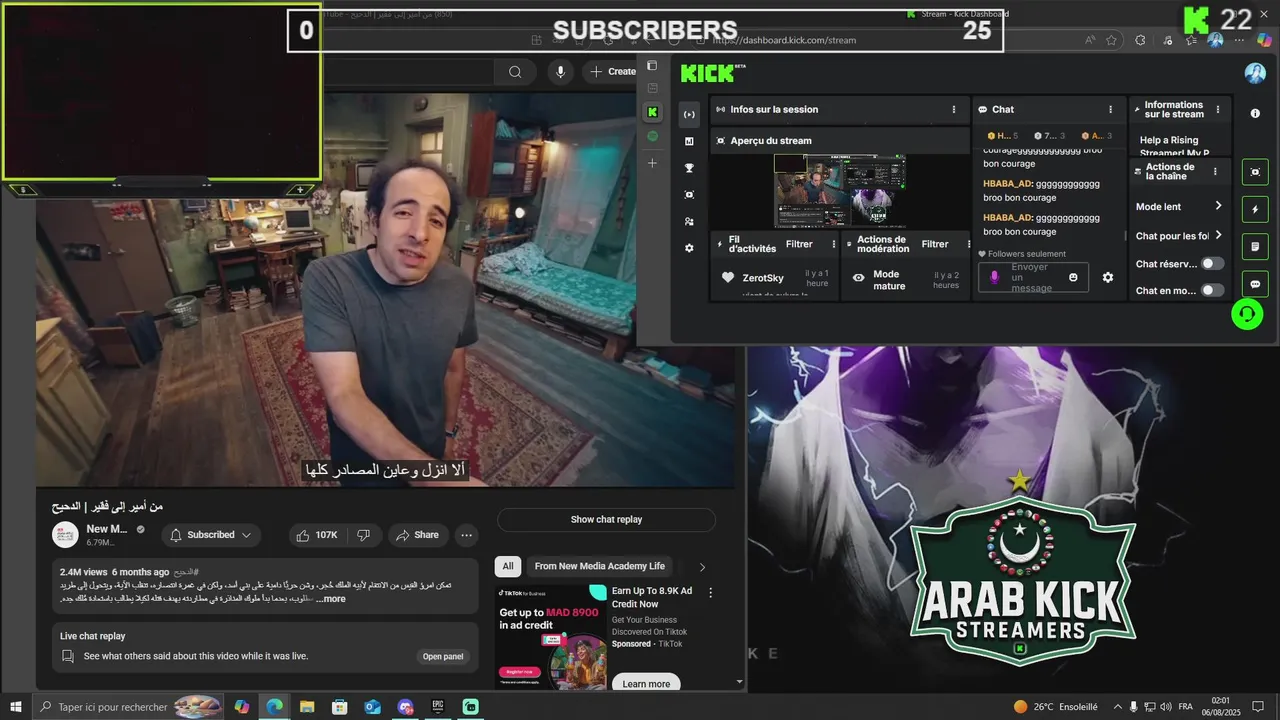Click Learn more on TikTok ad

pos(646,684)
